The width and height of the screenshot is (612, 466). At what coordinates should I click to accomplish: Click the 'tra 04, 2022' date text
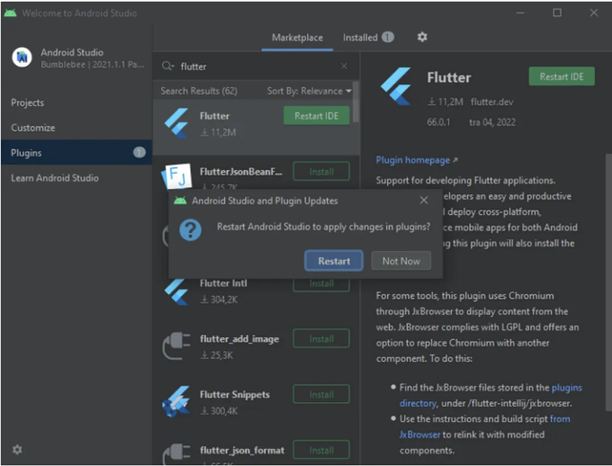[x=492, y=122]
